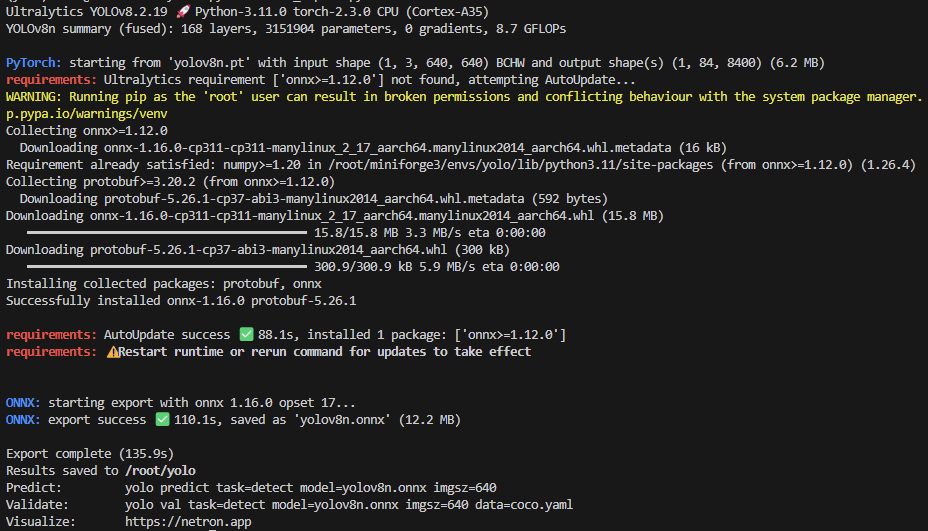Click the 'Predict:' label
The height and width of the screenshot is (531, 928).
click(34, 488)
